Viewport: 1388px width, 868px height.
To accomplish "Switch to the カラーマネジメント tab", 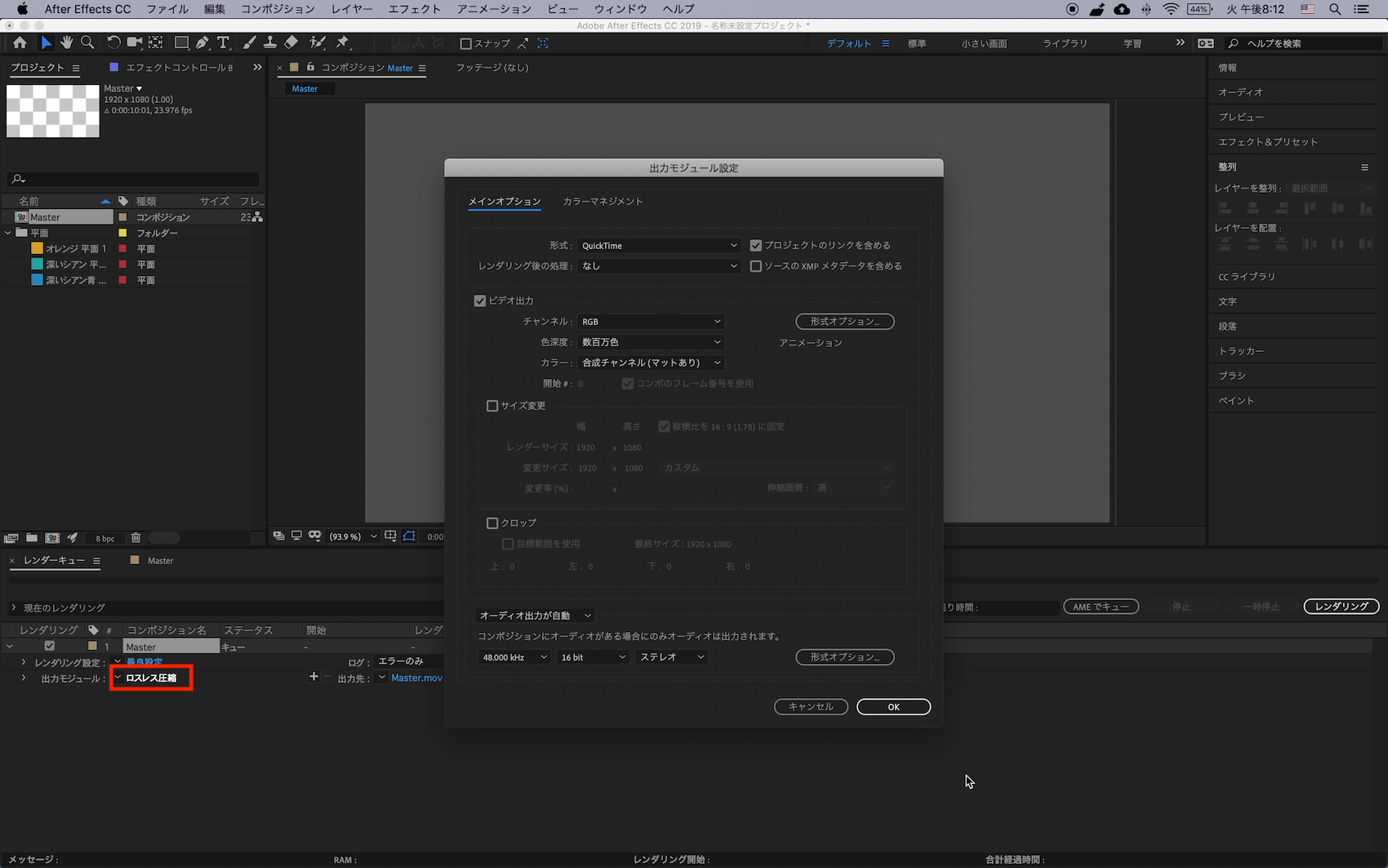I will [603, 202].
